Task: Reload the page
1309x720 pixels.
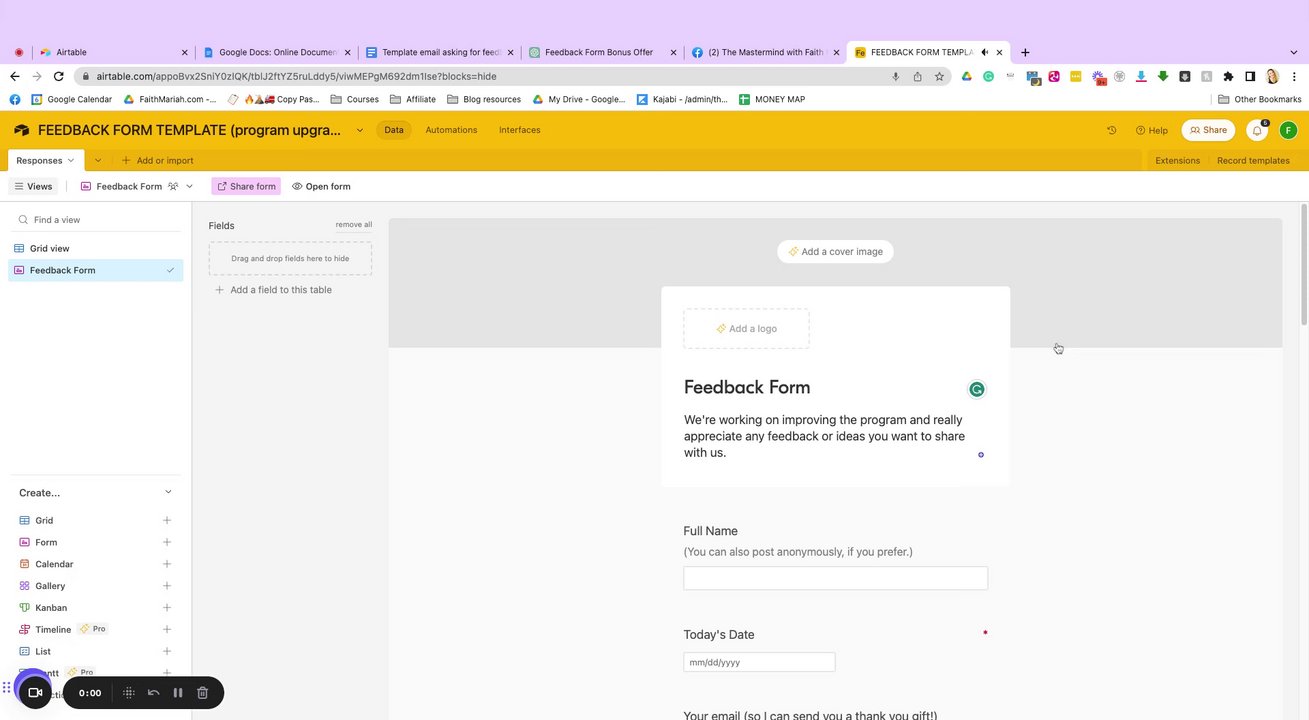Action: point(59,76)
